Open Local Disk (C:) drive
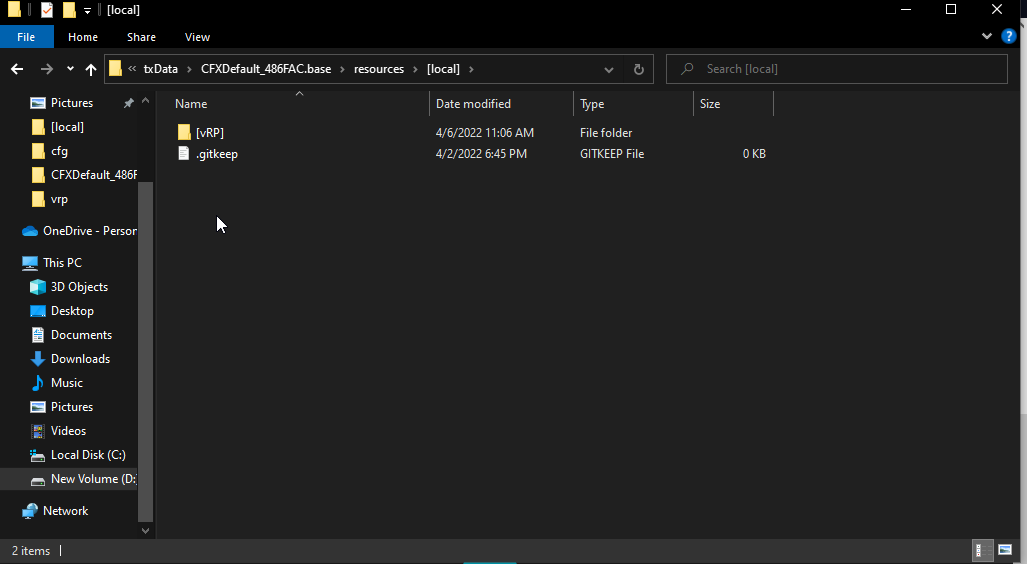The height and width of the screenshot is (564, 1027). [88, 455]
